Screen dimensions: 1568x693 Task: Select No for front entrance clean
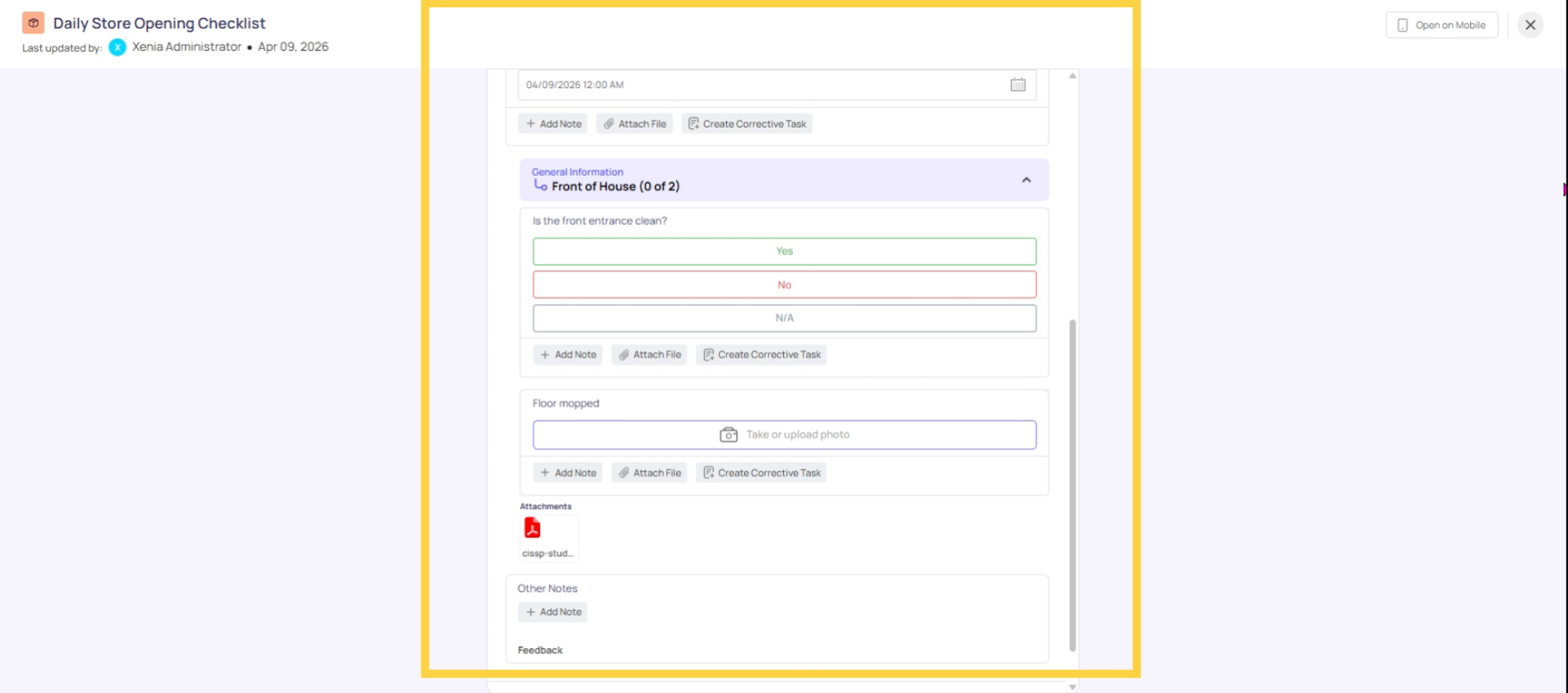[x=784, y=285]
